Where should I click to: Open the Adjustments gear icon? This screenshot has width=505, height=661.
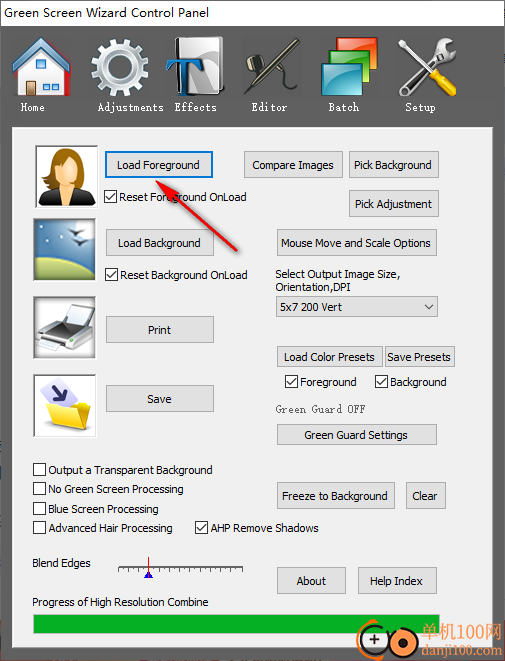[x=119, y=67]
